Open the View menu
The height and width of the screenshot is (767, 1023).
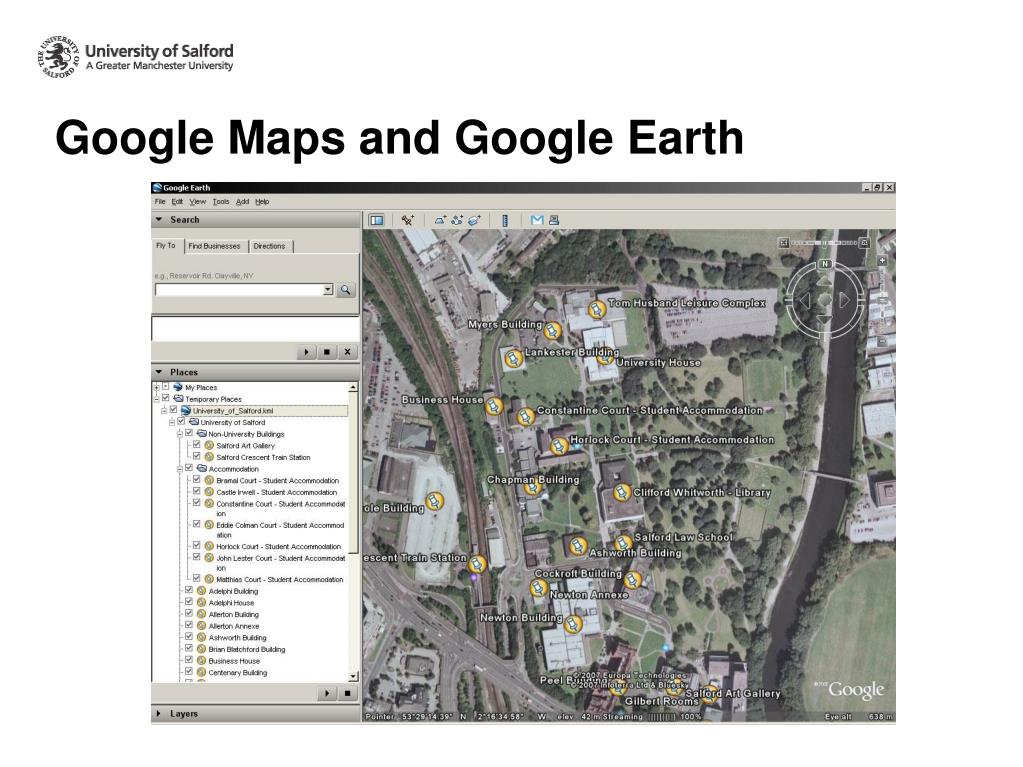[x=198, y=202]
